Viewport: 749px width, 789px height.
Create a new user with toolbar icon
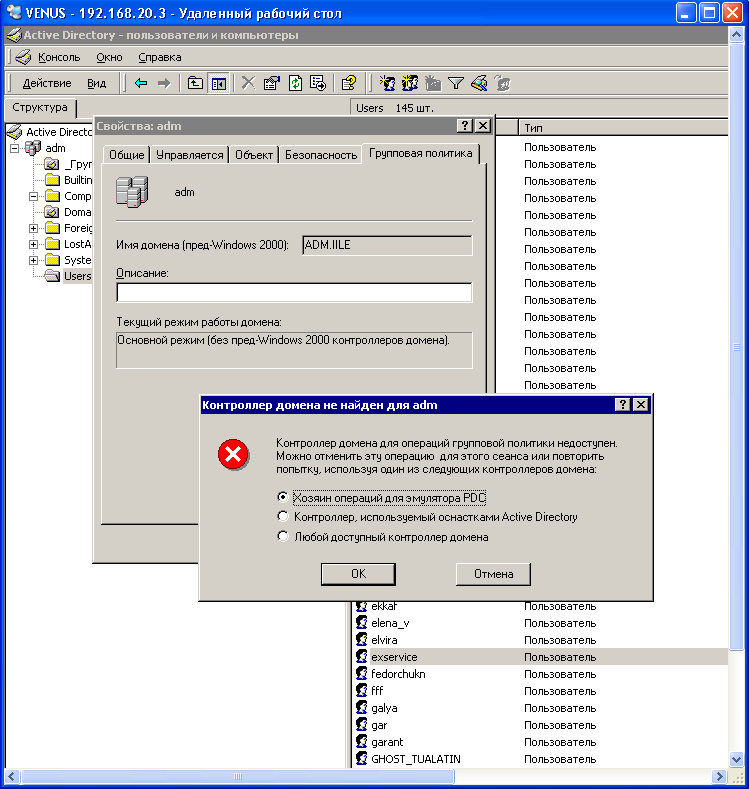tap(387, 83)
